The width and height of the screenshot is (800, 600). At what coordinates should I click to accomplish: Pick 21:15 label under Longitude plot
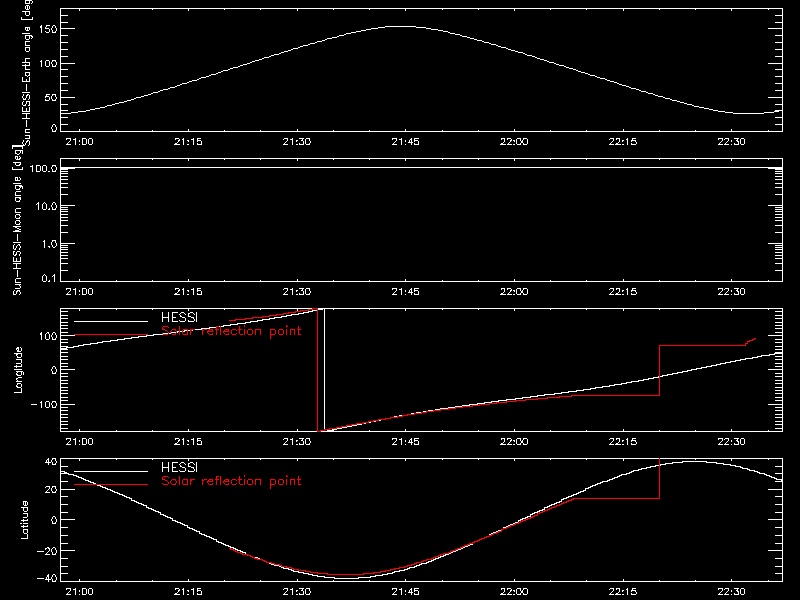(188, 442)
